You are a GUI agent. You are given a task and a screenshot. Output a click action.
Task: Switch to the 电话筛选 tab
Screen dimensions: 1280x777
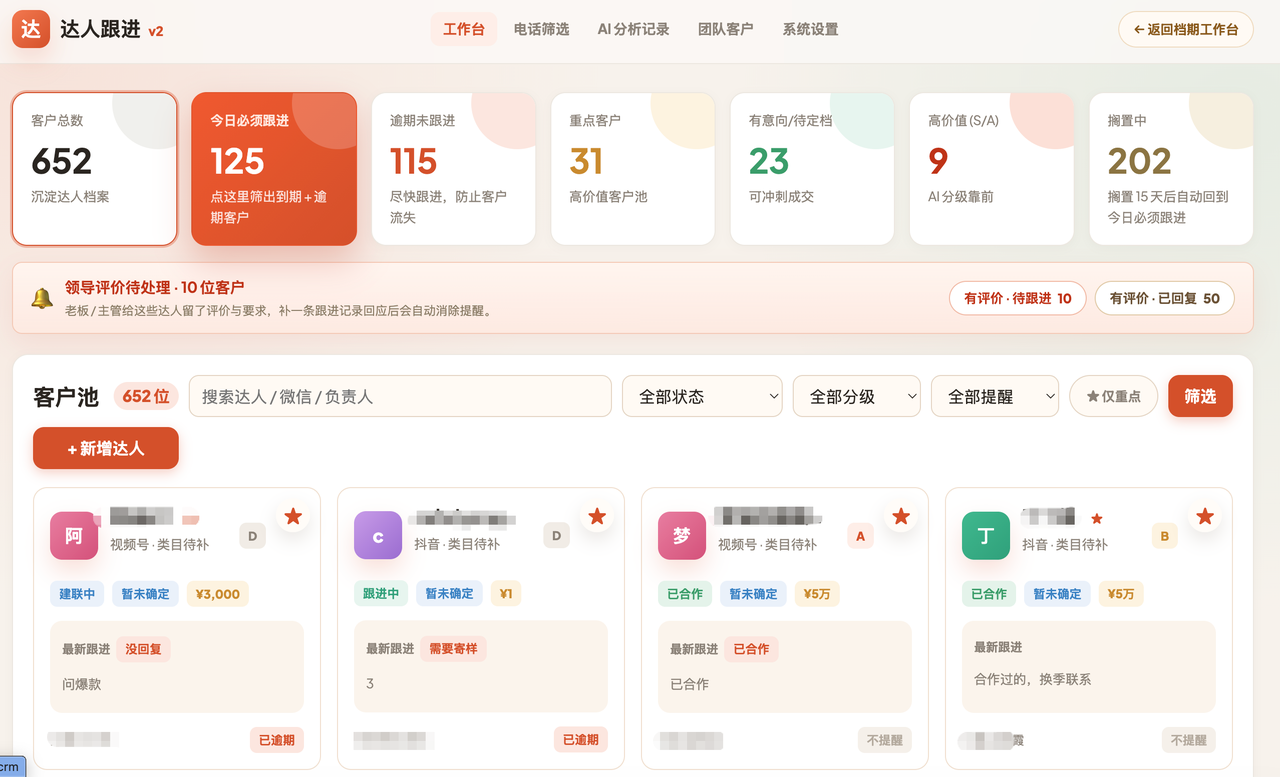541,29
